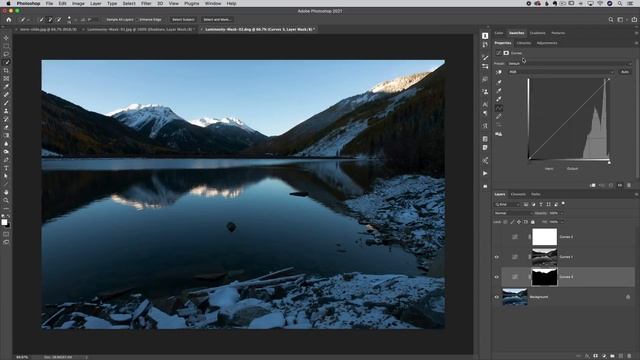Open the layer Fill dropdown arrow
Screen dimensions: 640x360
point(562,222)
